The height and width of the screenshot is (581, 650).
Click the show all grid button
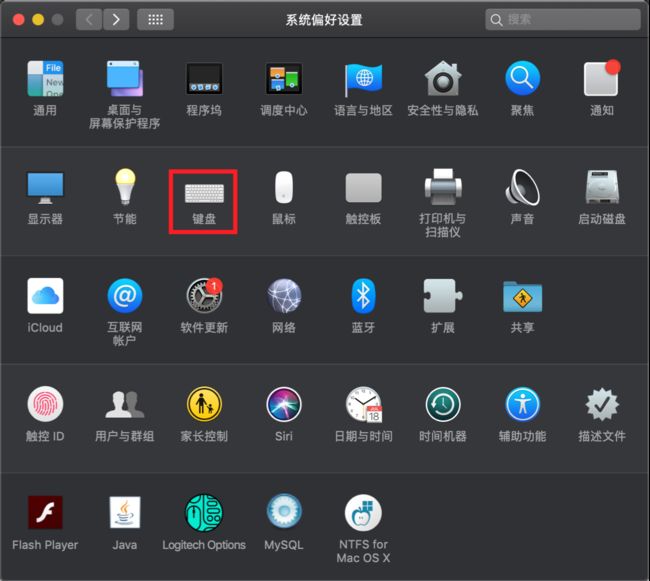tap(155, 19)
